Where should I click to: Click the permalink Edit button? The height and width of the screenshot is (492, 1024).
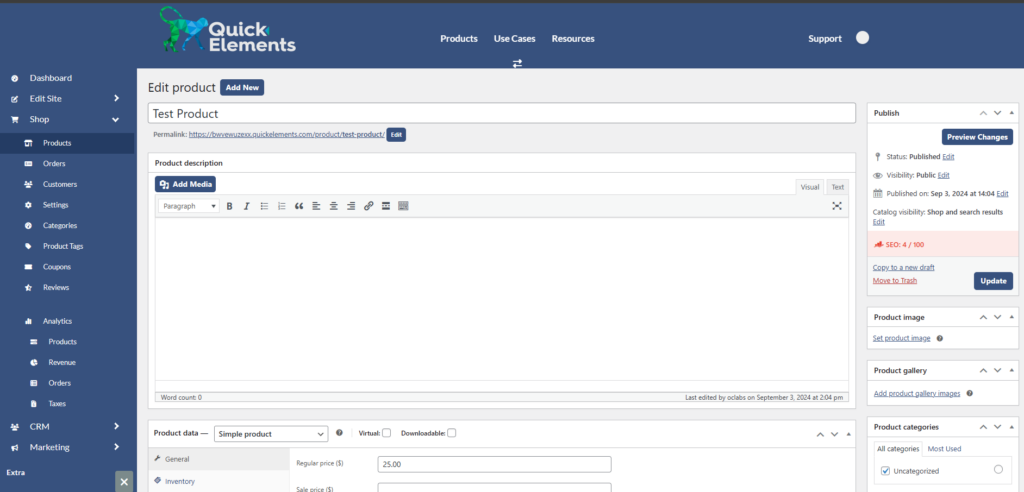[396, 135]
